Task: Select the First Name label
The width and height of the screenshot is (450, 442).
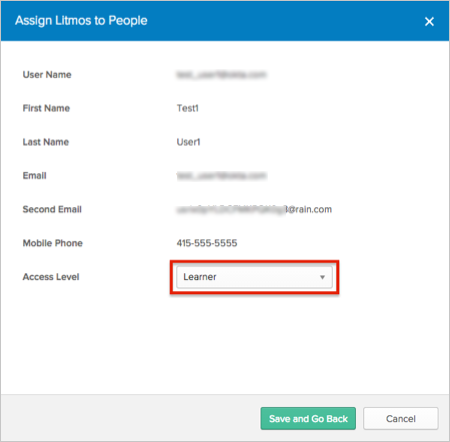Action: point(46,108)
